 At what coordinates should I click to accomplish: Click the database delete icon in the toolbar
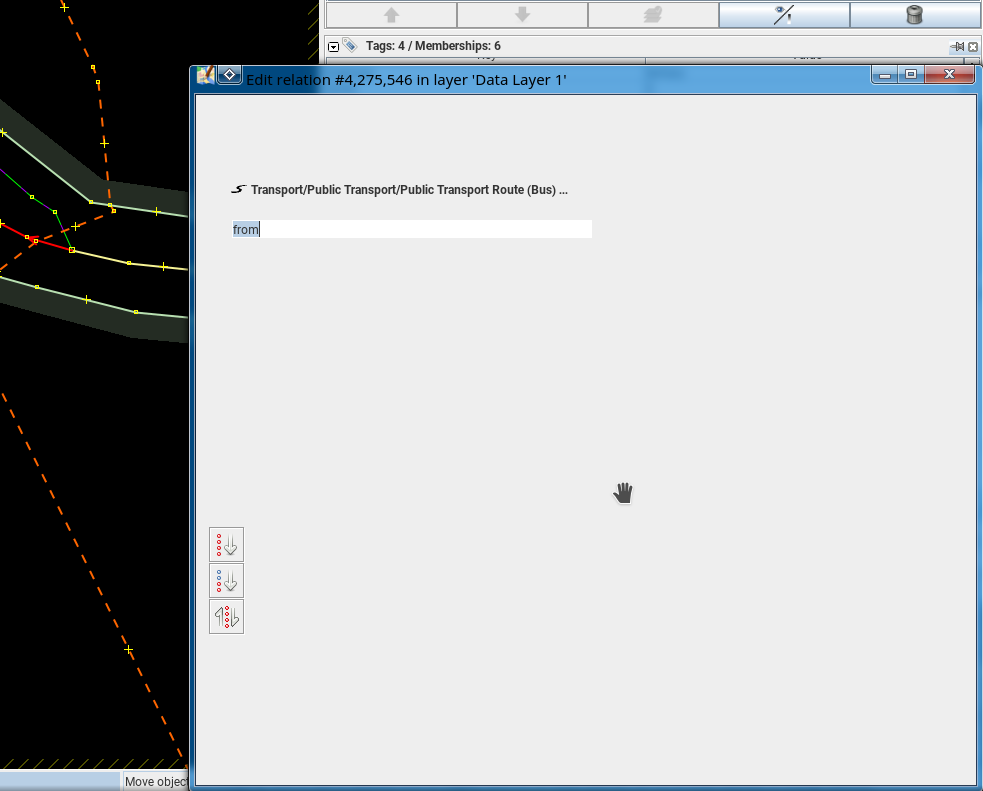tap(915, 14)
